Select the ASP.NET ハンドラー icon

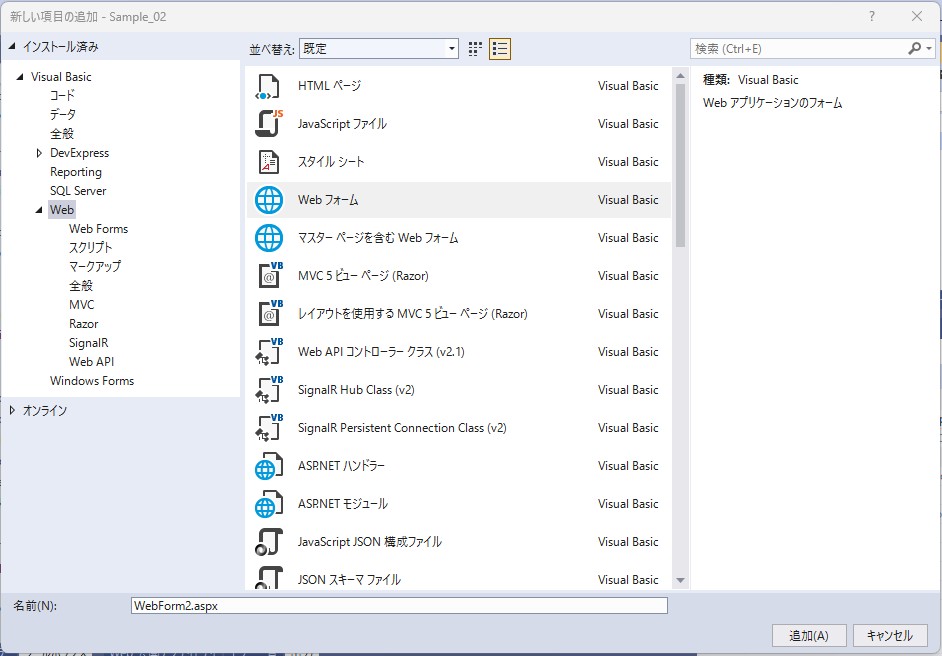269,466
